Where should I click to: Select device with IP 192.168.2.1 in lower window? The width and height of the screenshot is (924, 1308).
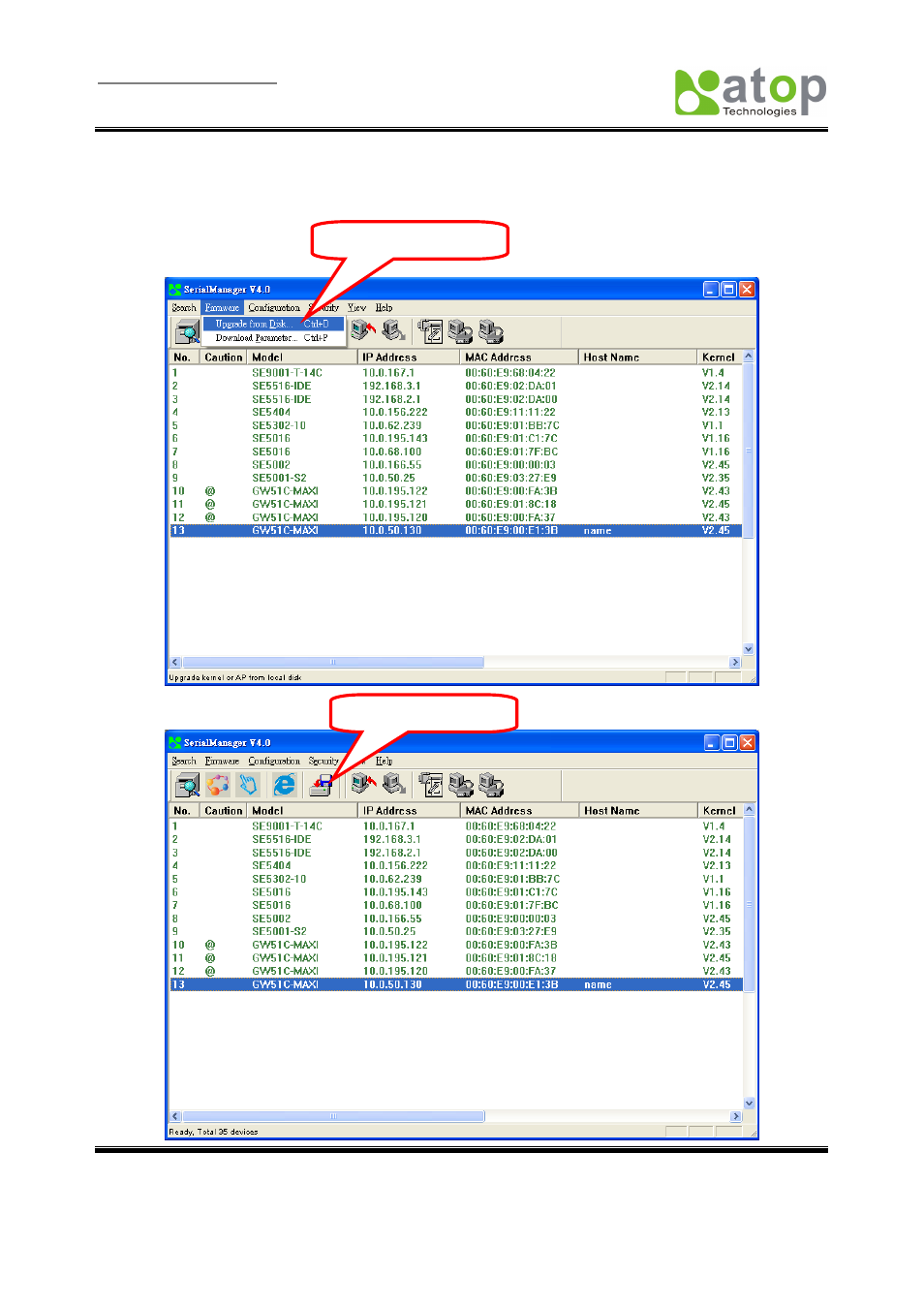pyautogui.click(x=455, y=853)
